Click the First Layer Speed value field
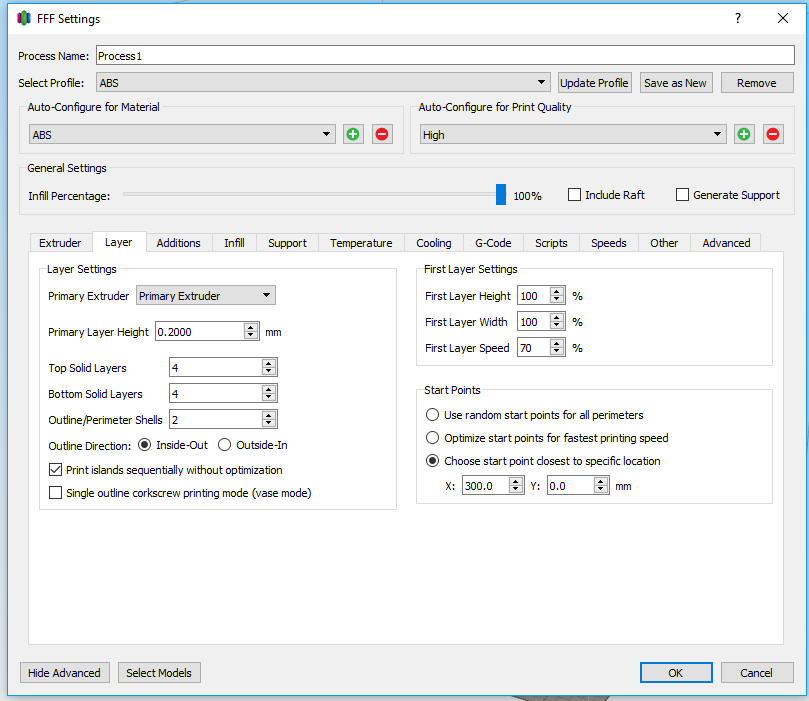This screenshot has height=701, width=809. pos(534,348)
